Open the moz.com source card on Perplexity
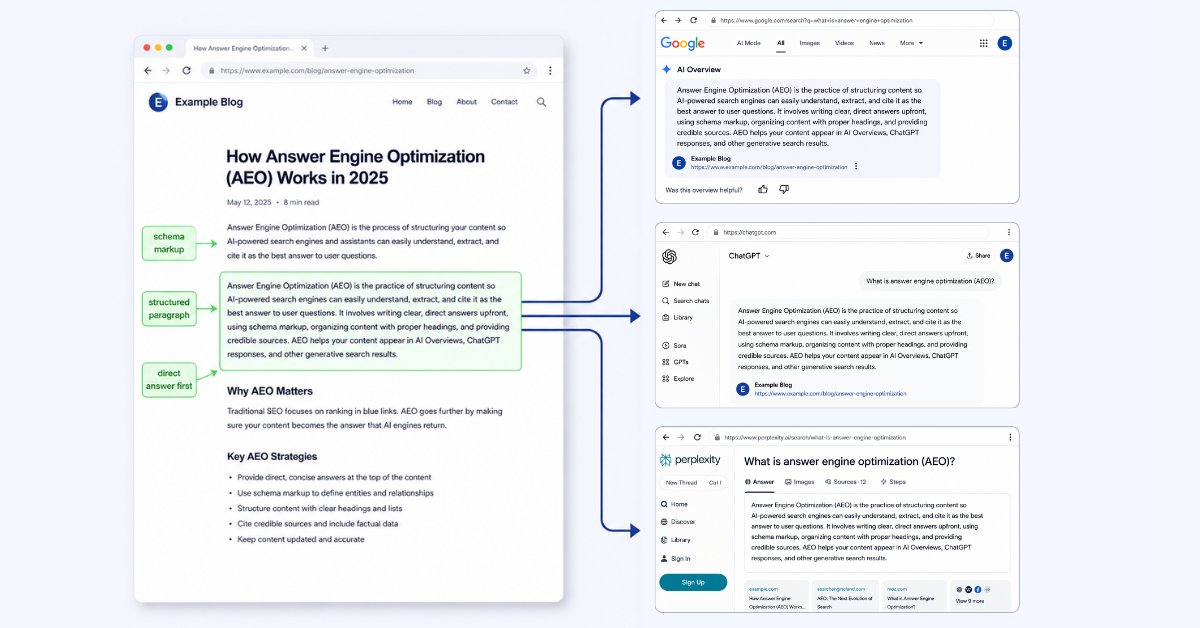 coord(916,598)
